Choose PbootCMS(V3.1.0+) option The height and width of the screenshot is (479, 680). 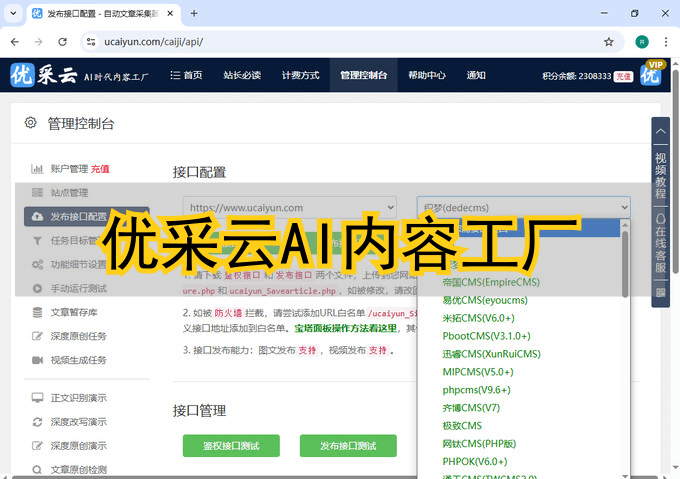pos(486,336)
